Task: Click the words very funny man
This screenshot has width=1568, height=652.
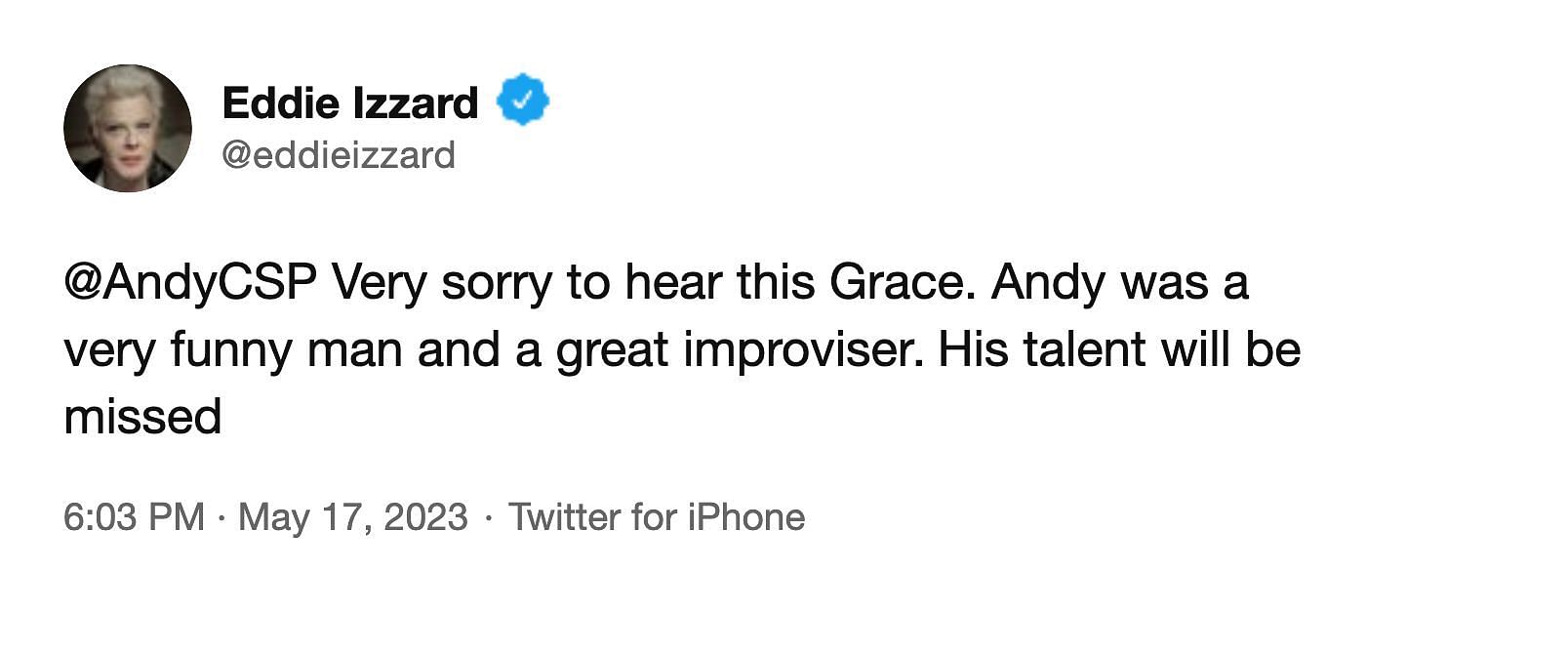Action: tap(233, 350)
